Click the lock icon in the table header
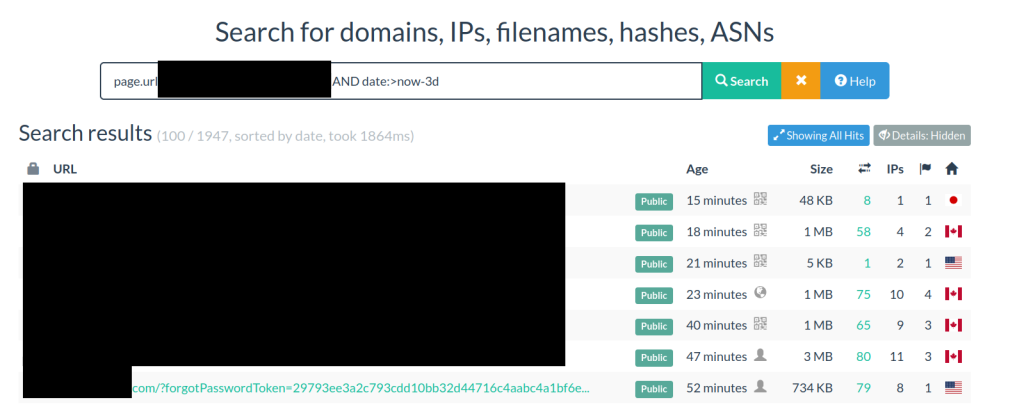The width and height of the screenshot is (1024, 409). point(33,169)
